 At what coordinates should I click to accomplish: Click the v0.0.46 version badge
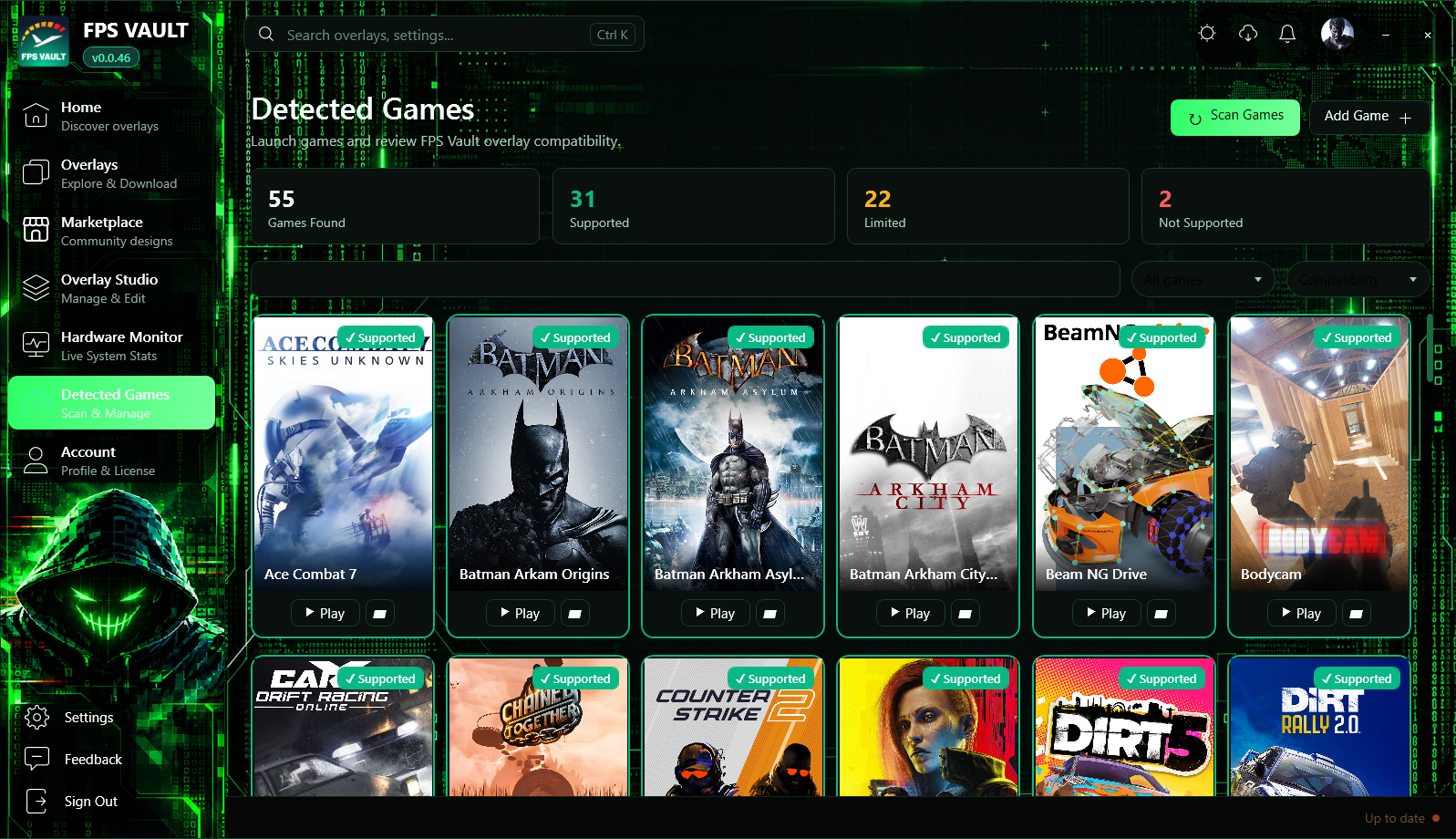pos(111,57)
